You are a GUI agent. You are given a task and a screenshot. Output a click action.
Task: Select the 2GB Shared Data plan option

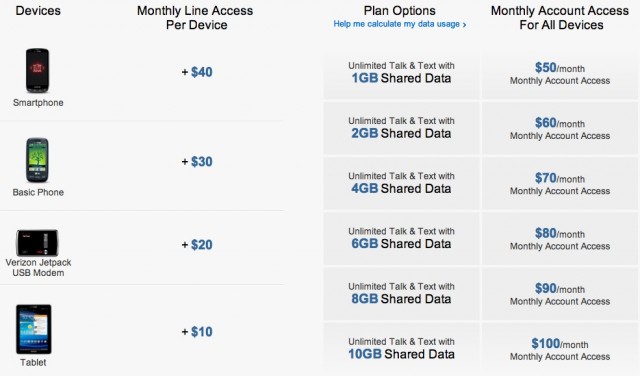(401, 128)
